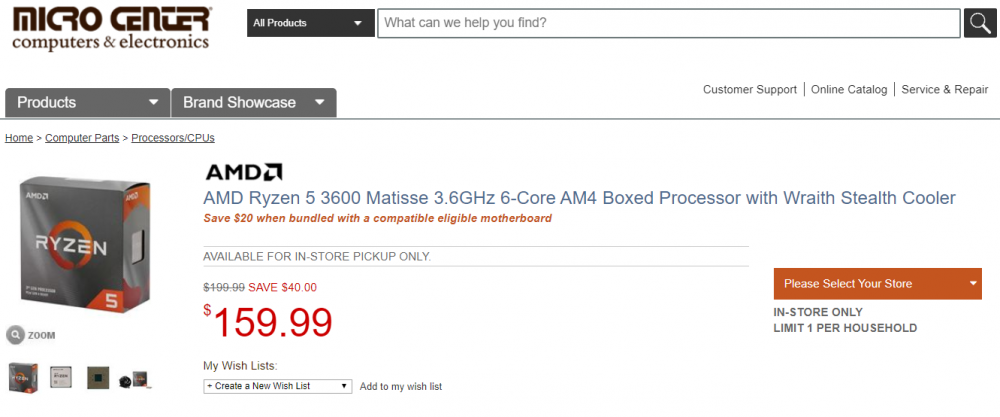Click the ZOOM magnifier icon
1000x417 pixels.
click(15, 335)
